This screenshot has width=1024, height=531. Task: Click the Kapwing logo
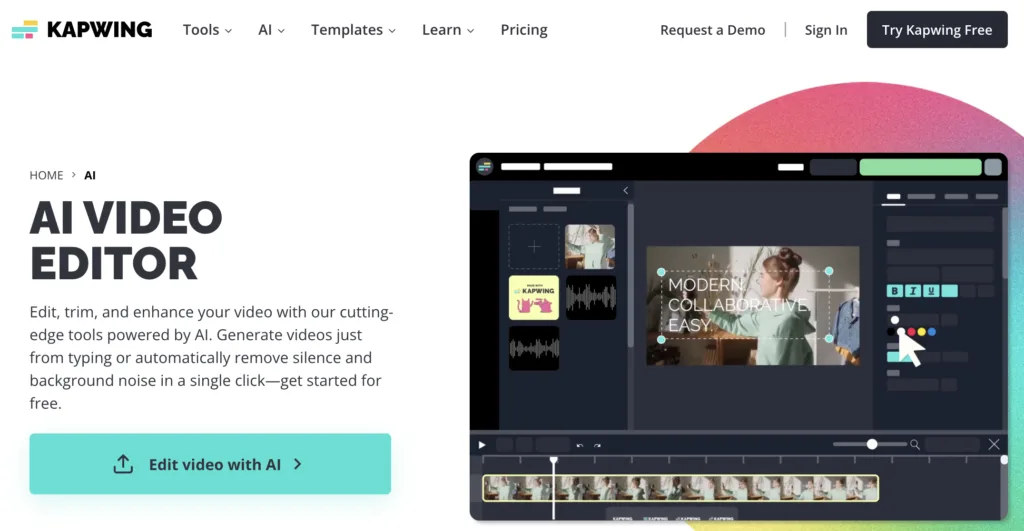coord(82,29)
